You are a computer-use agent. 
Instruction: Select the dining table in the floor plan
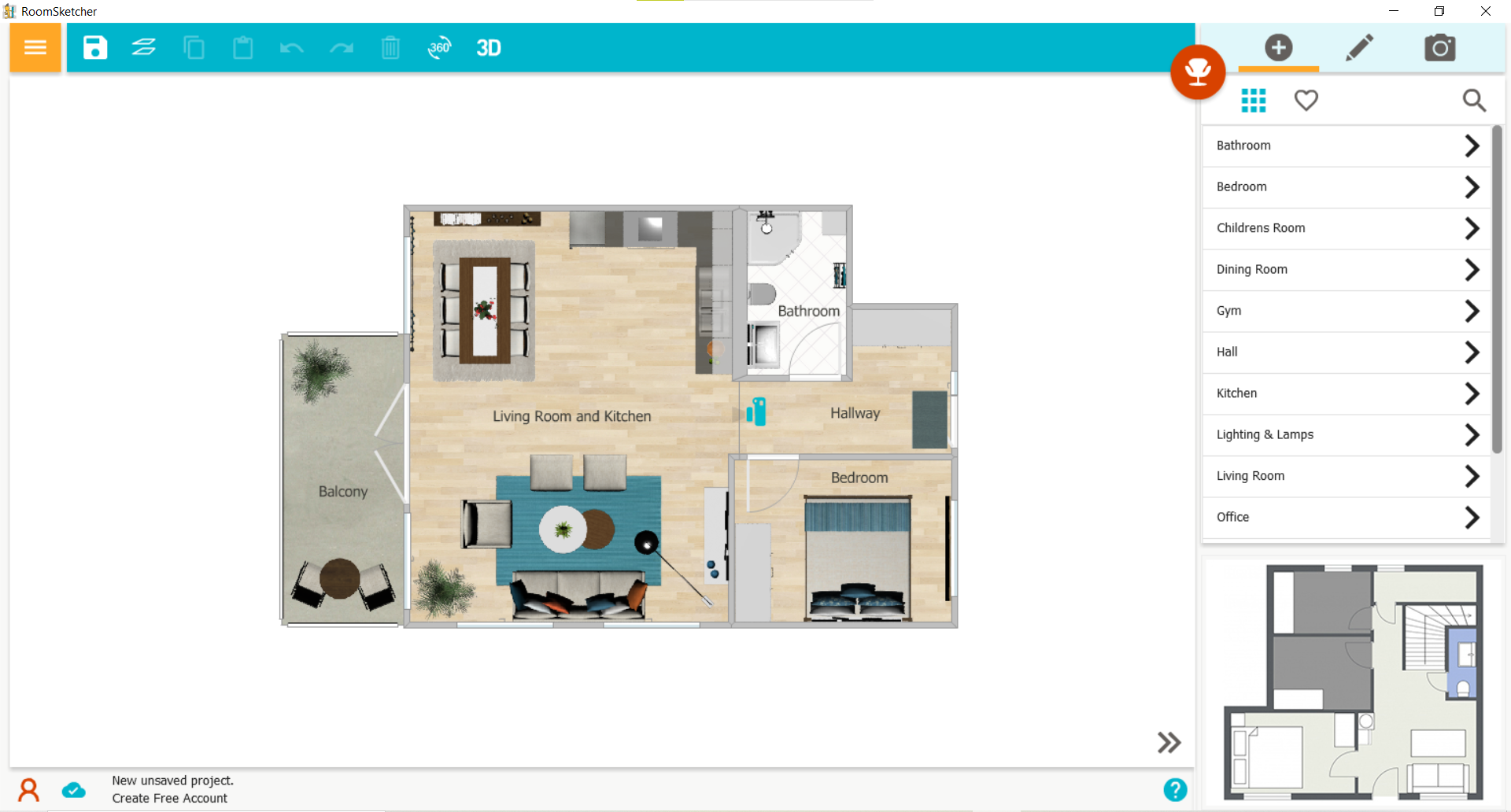pos(485,310)
